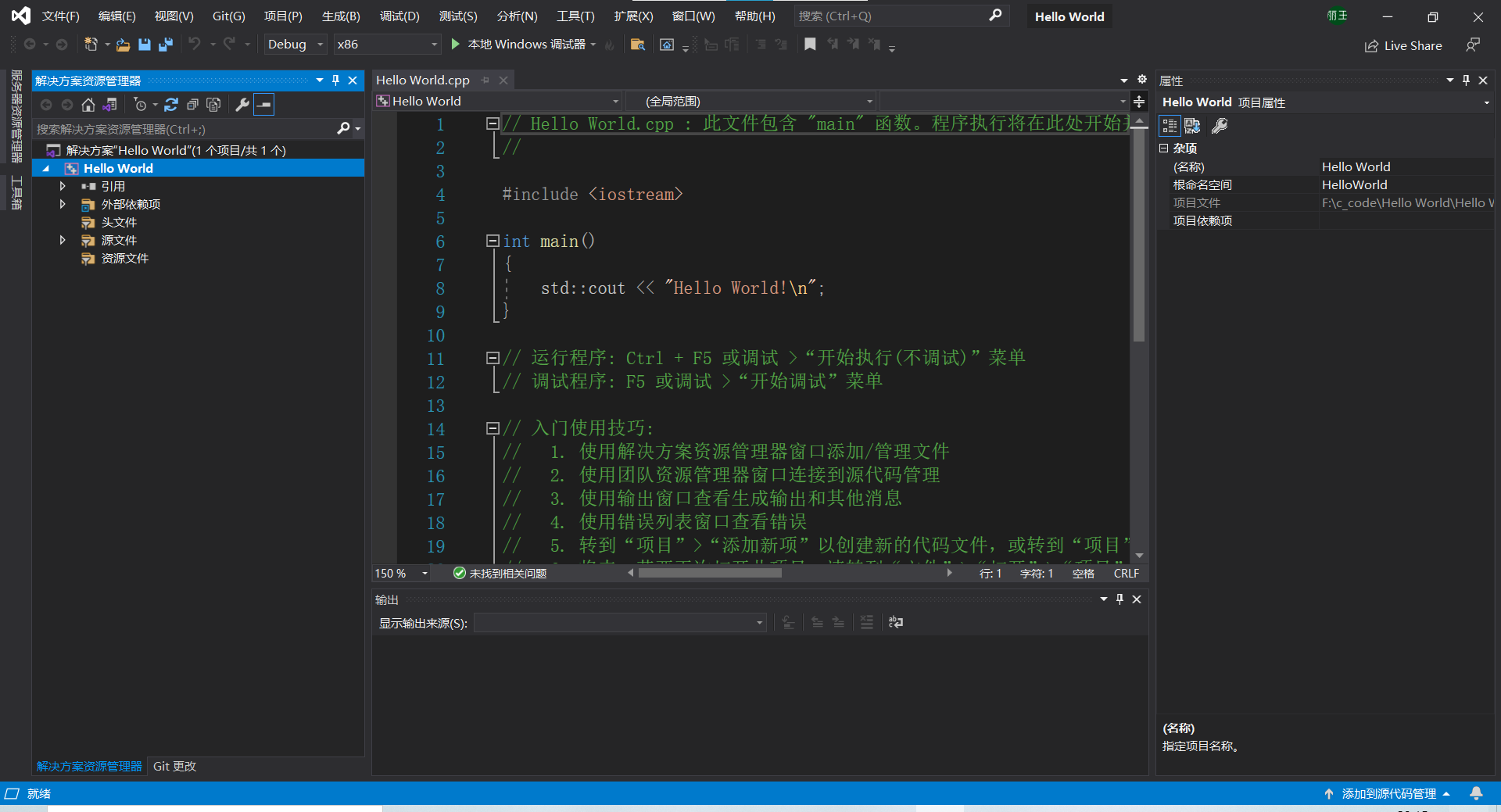Select categorized view in Properties panel
This screenshot has width=1501, height=812.
pos(1170,126)
